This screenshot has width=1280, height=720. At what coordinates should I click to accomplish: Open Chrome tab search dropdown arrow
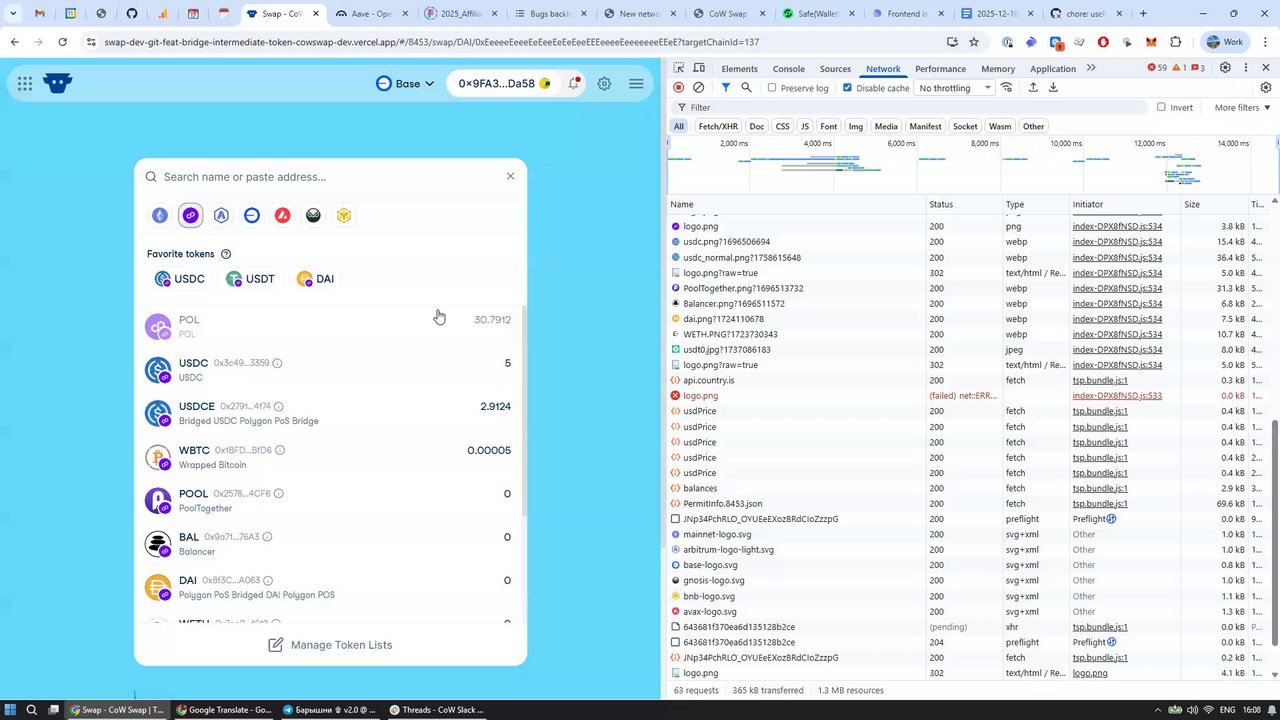tap(12, 14)
